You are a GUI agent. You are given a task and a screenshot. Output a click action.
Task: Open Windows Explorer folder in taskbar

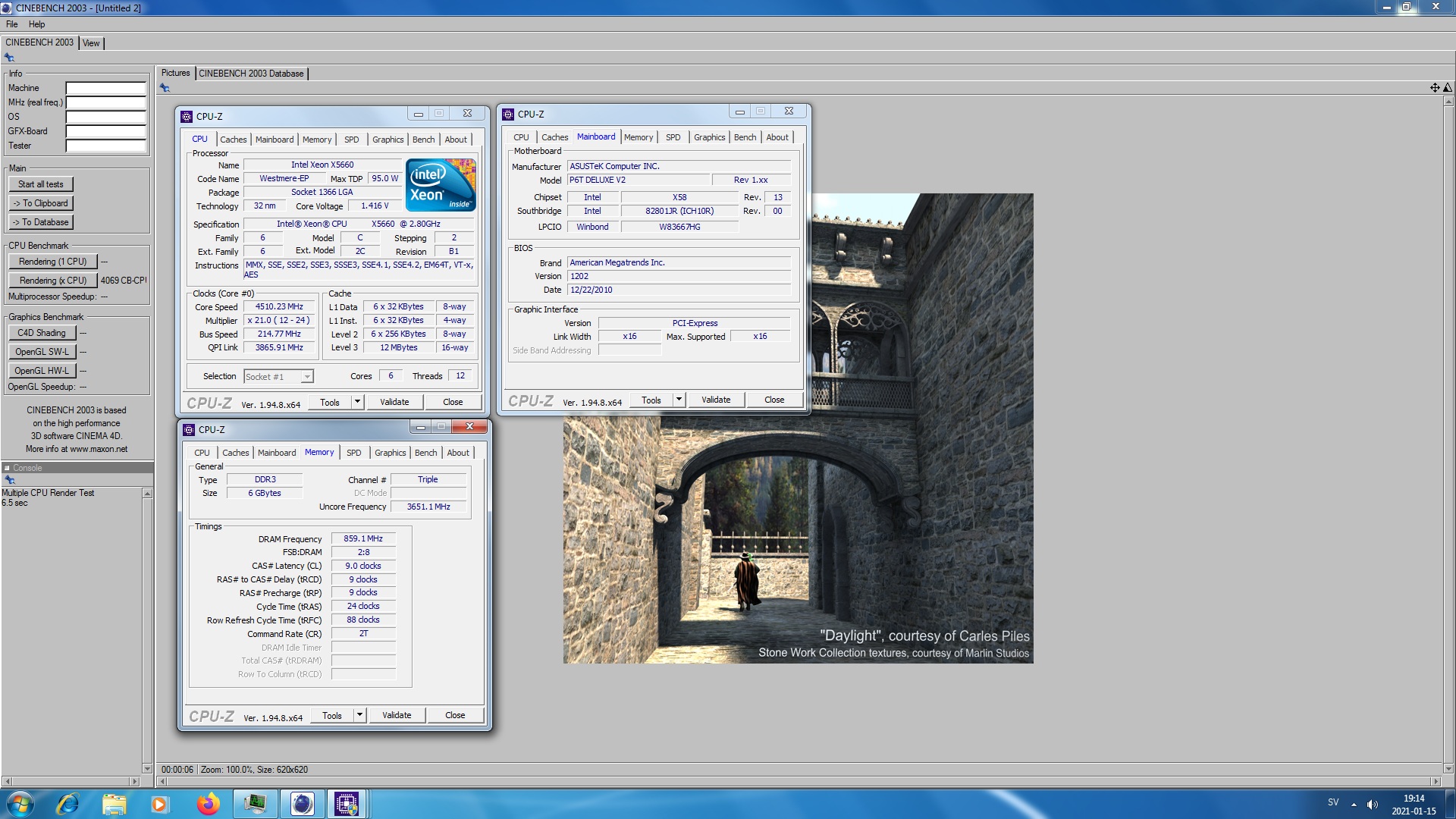(114, 804)
